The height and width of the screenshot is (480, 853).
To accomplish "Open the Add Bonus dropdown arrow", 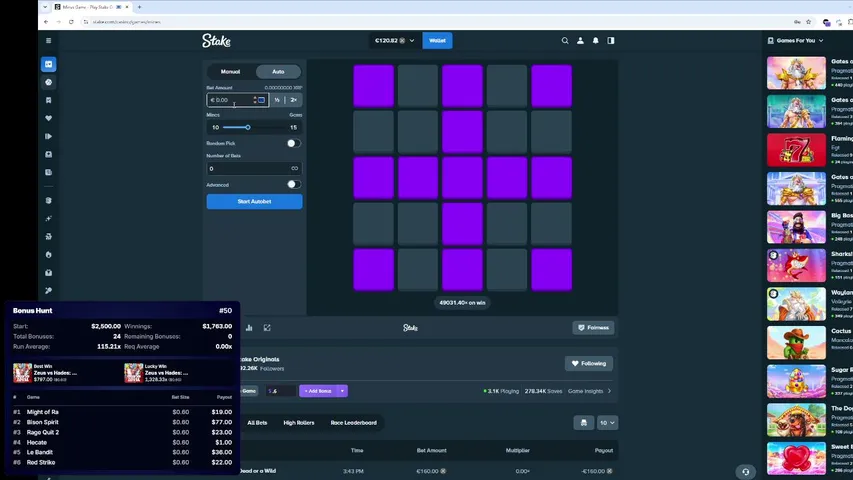I will (x=342, y=391).
